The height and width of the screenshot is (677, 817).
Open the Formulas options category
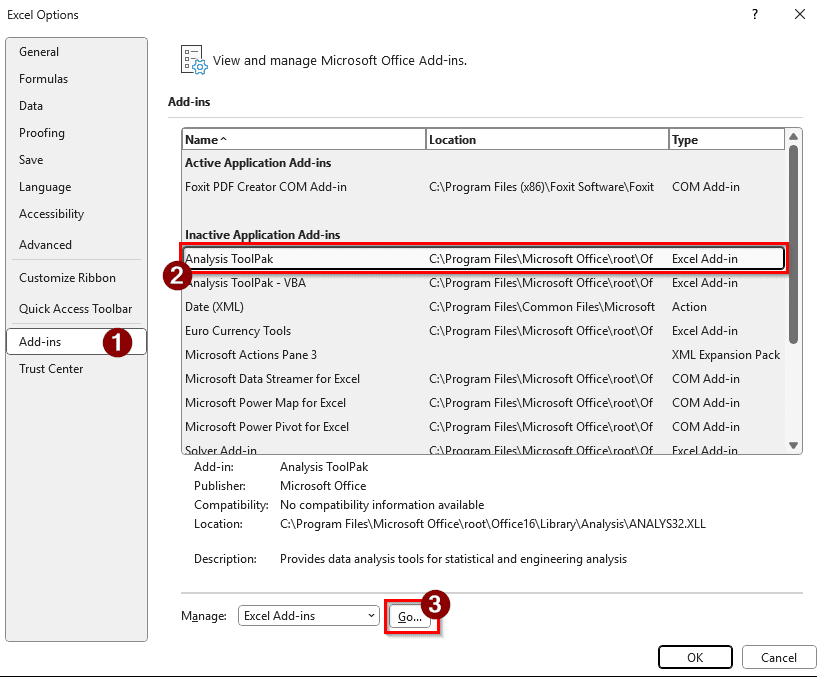click(44, 79)
